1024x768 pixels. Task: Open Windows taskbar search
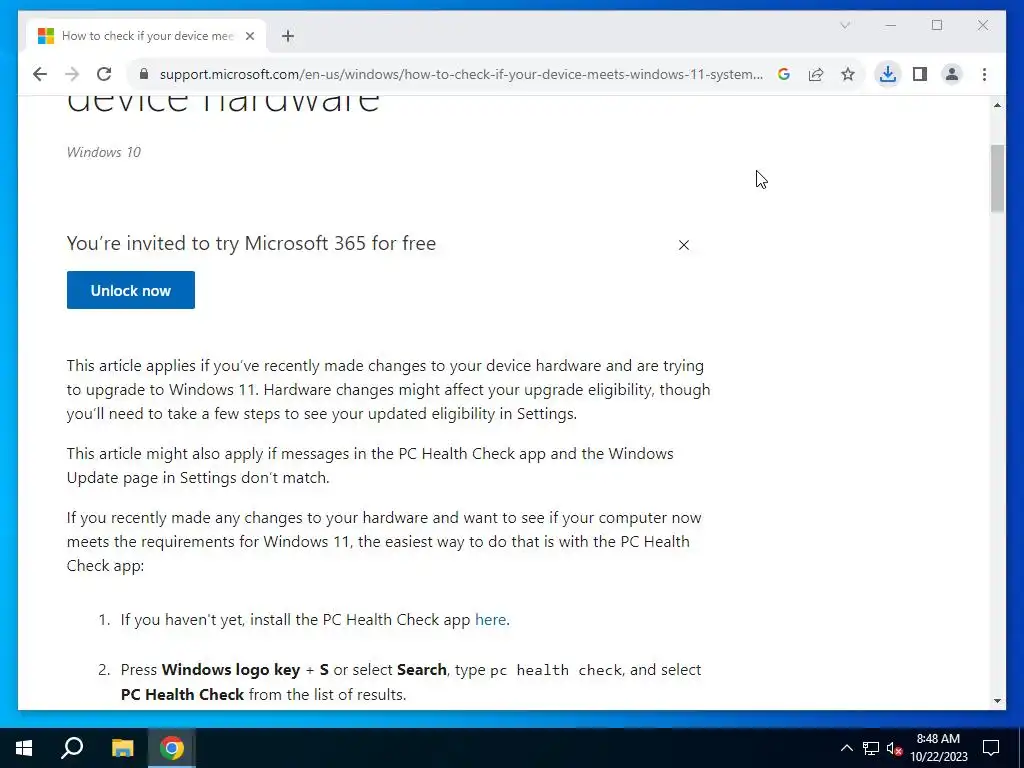pos(72,748)
